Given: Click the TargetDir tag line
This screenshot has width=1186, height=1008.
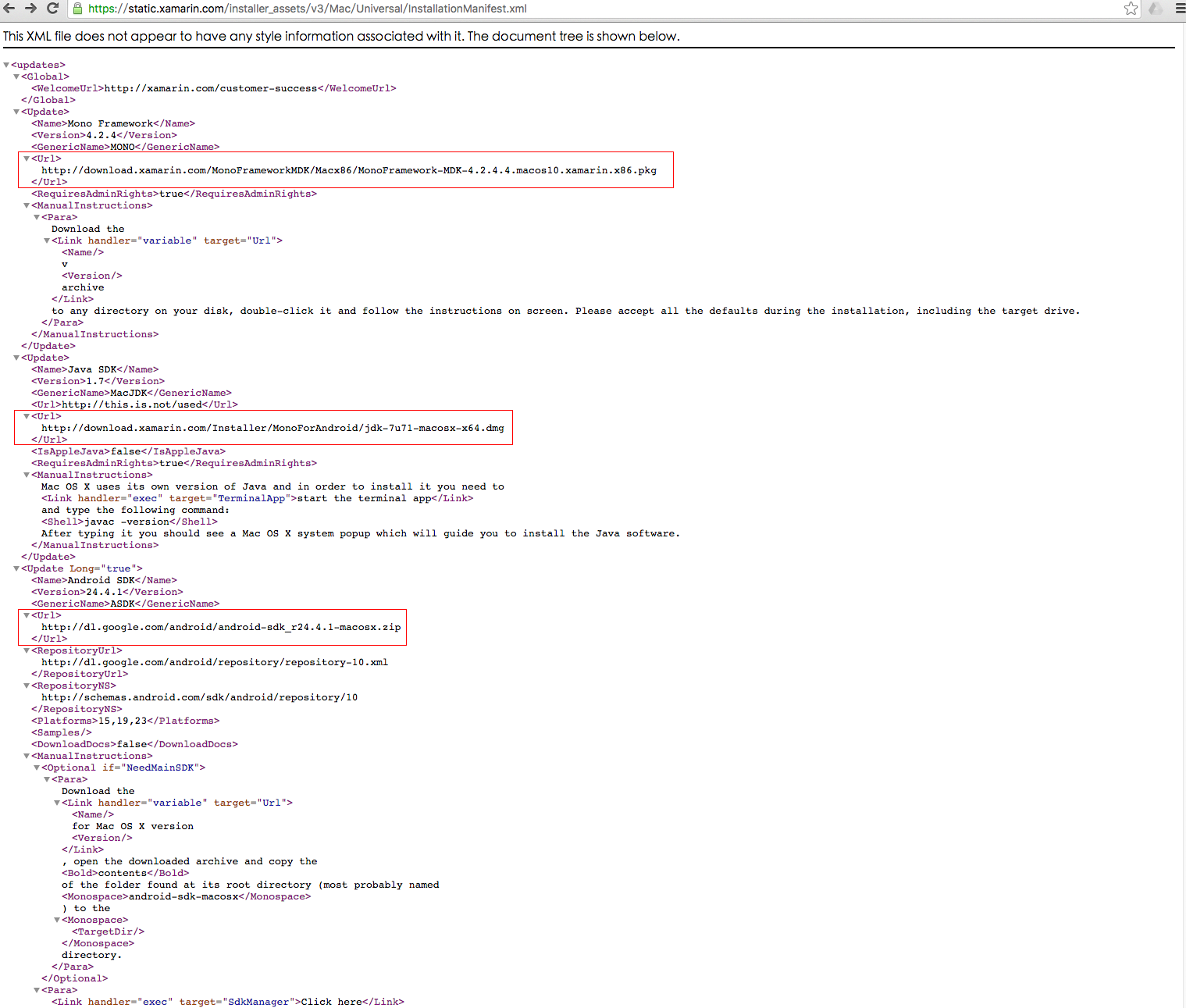Looking at the screenshot, I should point(108,932).
